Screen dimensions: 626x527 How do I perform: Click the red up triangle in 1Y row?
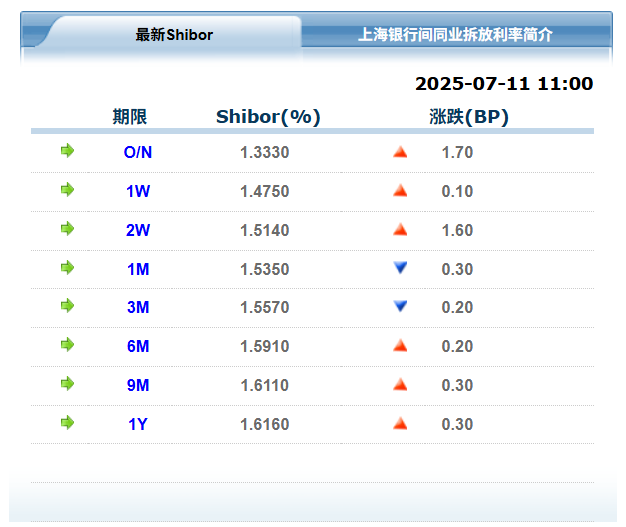pos(400,424)
